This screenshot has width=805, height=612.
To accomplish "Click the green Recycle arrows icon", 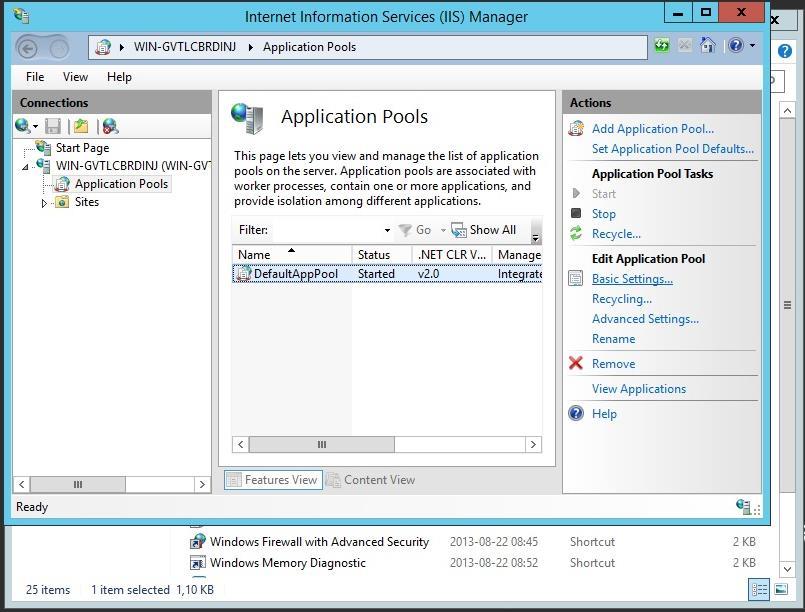I will tap(576, 234).
